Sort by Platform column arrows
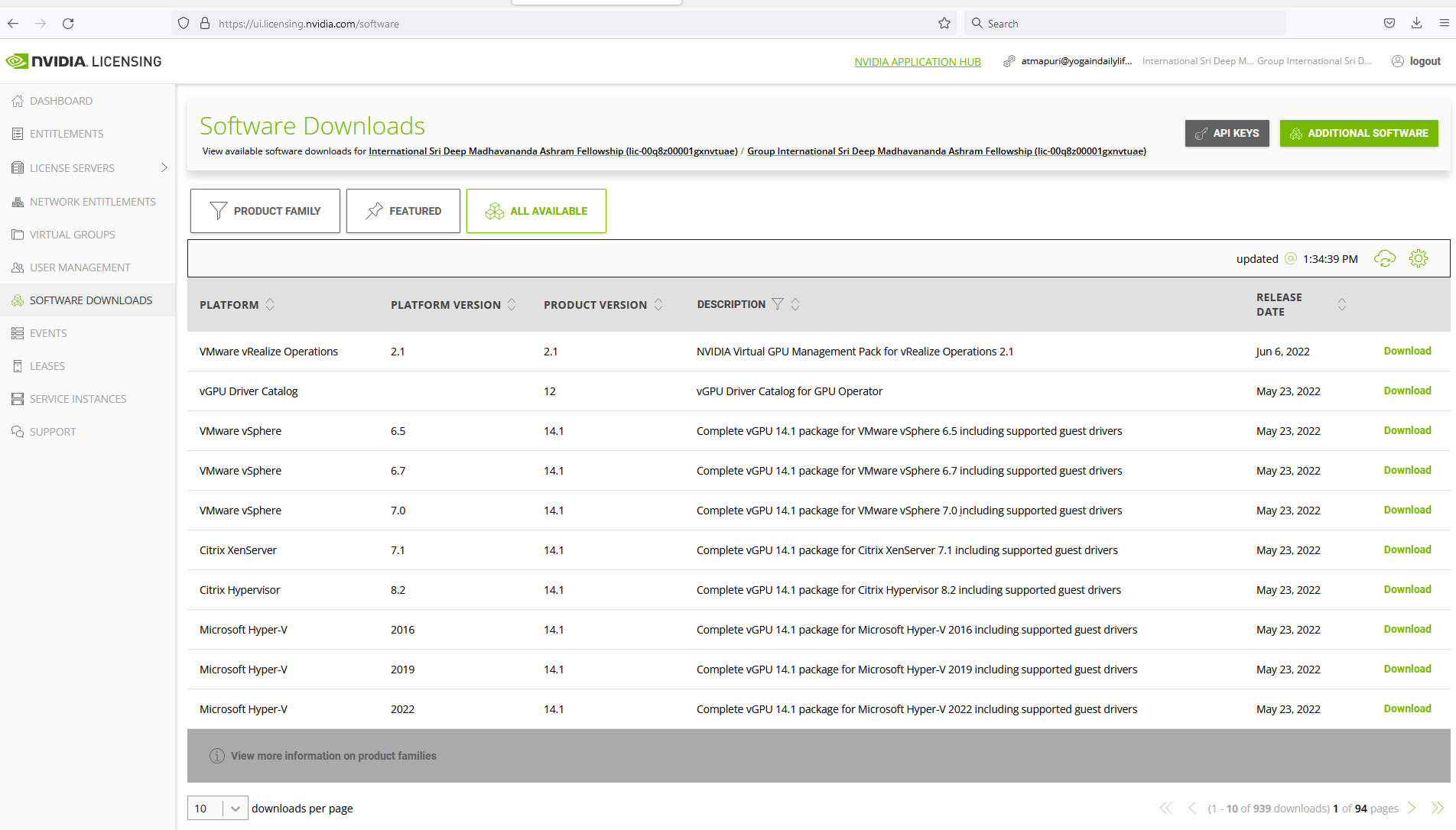The image size is (1456, 830). coord(270,304)
